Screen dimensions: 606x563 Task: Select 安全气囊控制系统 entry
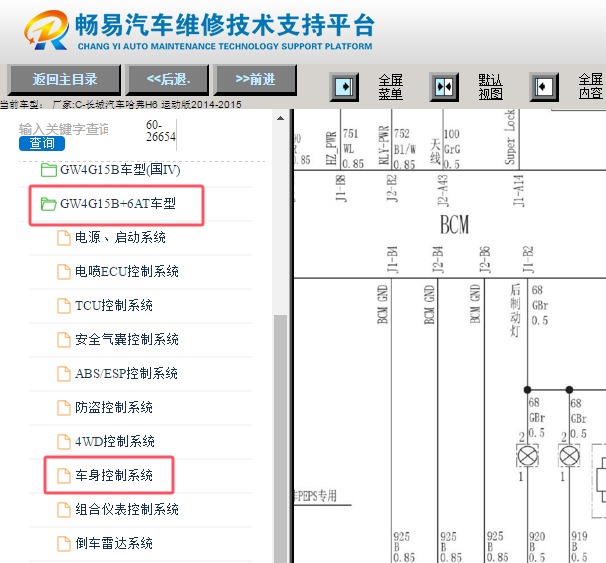tap(127, 340)
